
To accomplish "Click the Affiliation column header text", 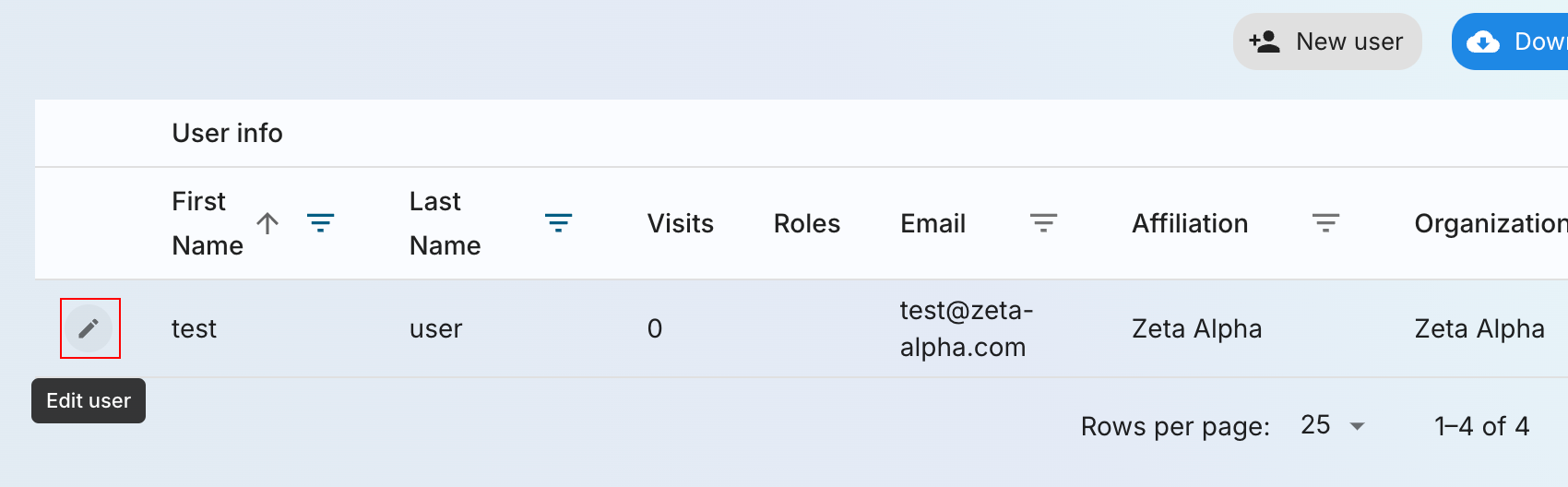I will [x=1190, y=223].
